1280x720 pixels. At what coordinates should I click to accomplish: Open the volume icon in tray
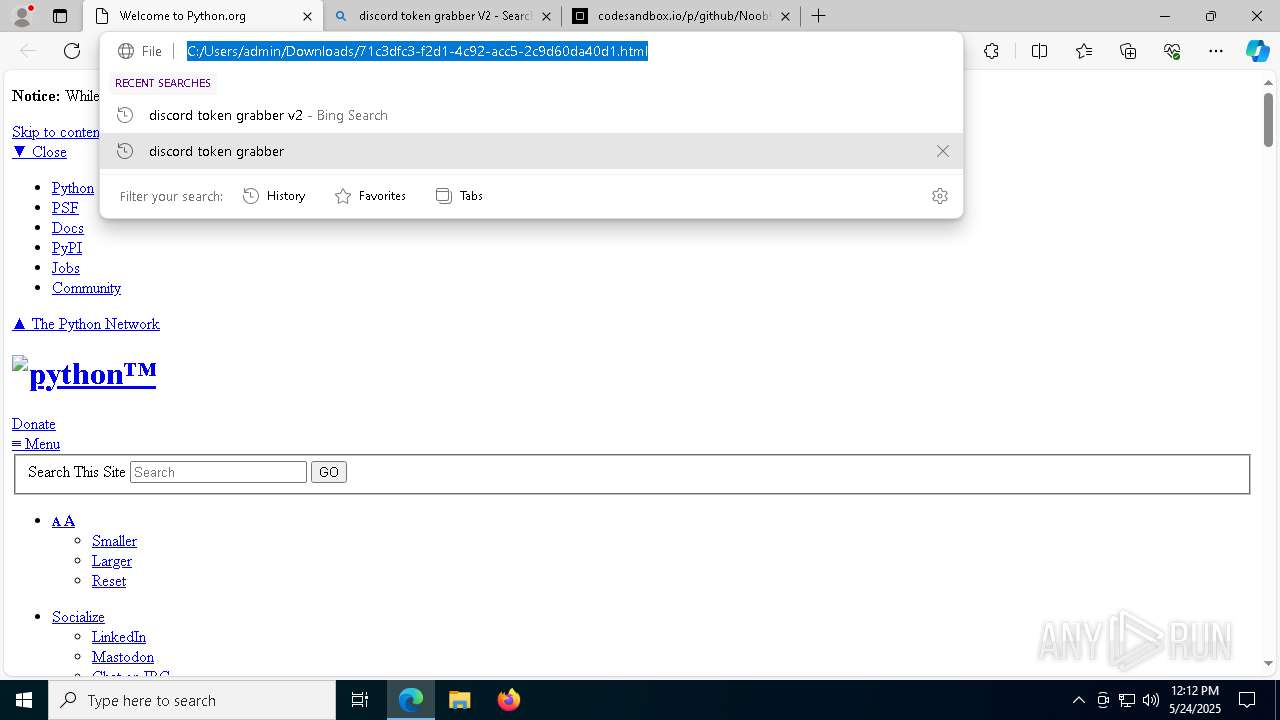click(x=1150, y=700)
